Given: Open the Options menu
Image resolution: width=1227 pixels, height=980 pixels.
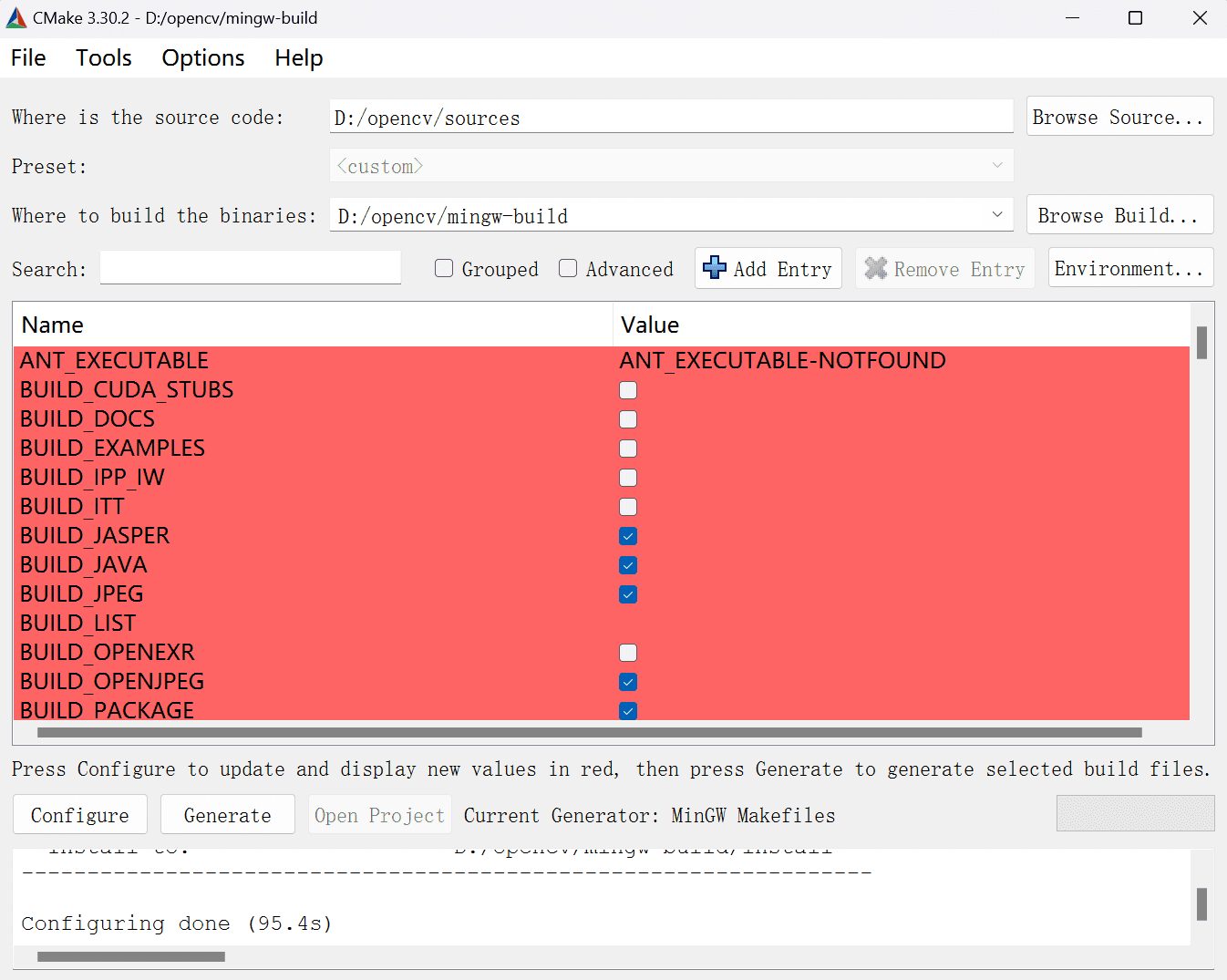Looking at the screenshot, I should pos(203,57).
